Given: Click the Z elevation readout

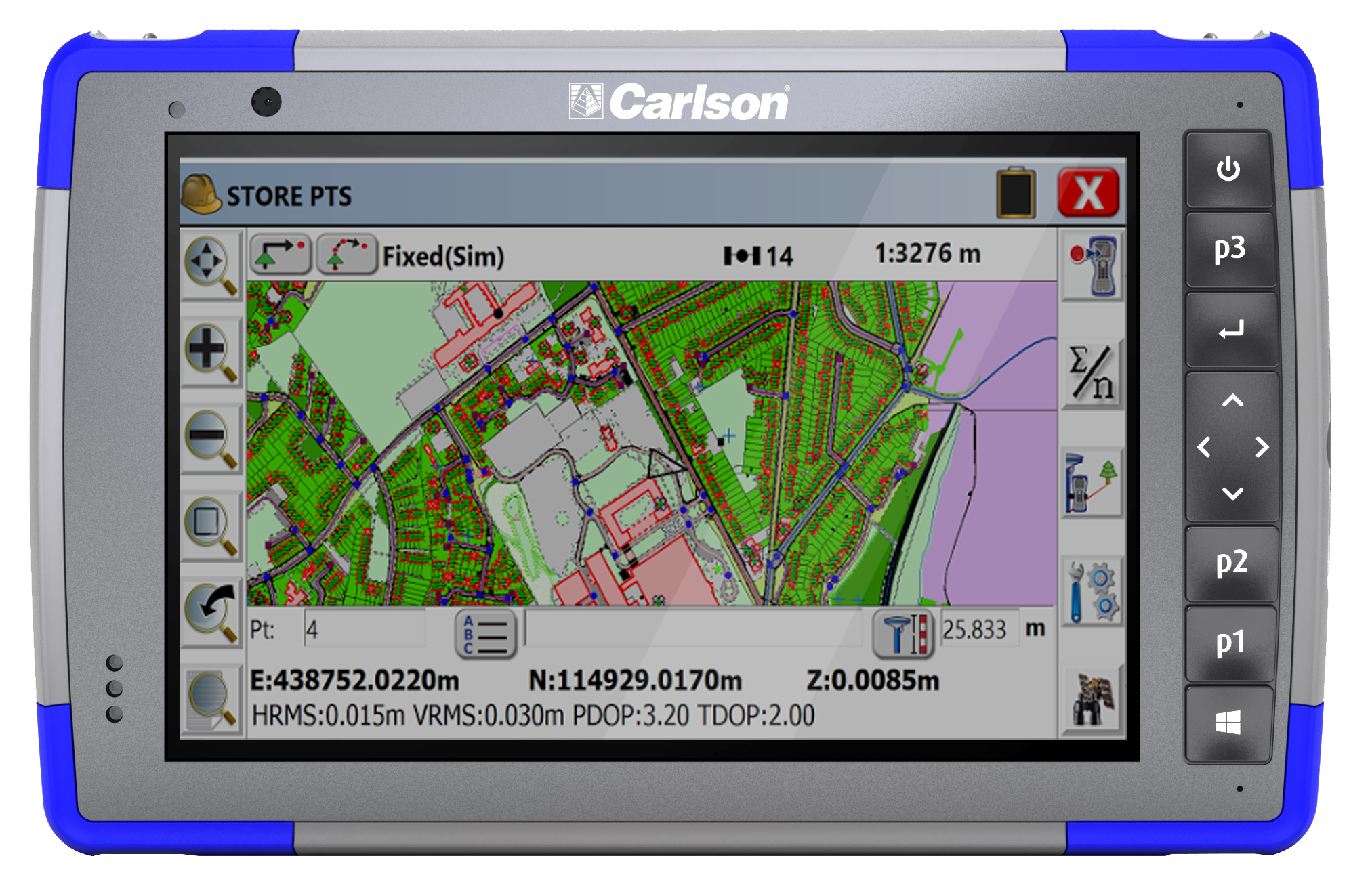Looking at the screenshot, I should [x=873, y=680].
